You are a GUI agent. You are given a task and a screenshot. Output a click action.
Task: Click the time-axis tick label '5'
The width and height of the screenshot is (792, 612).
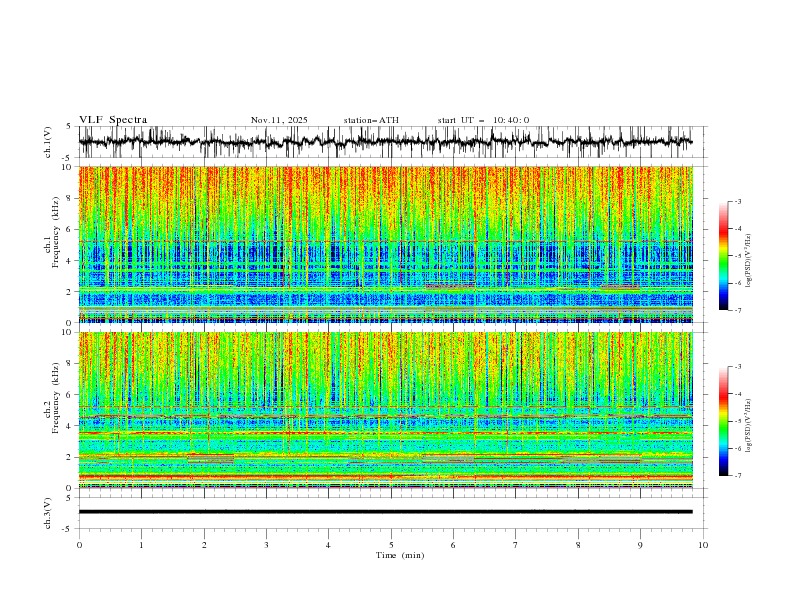tap(391, 545)
